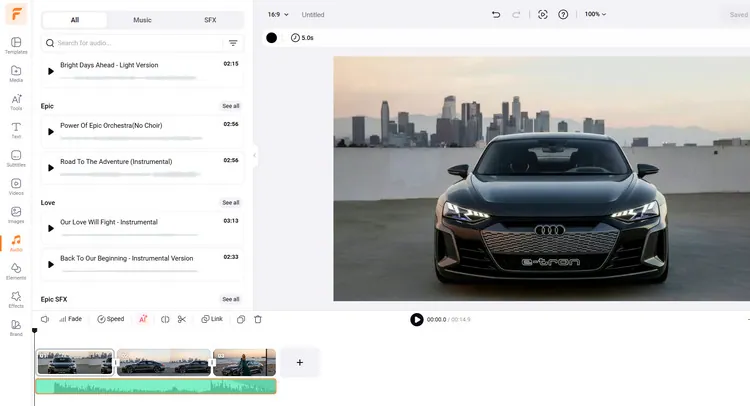Select the second side-view car clip
This screenshot has height=406, width=750.
(164, 362)
